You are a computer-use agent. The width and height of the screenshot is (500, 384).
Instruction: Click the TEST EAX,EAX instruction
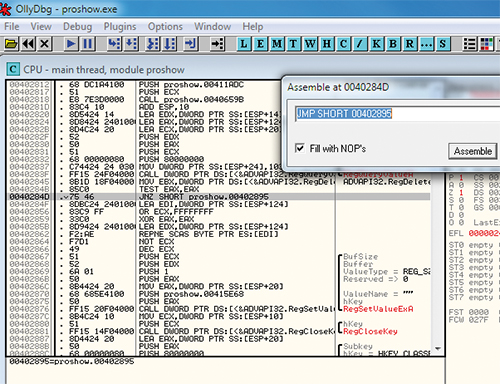[x=169, y=189]
